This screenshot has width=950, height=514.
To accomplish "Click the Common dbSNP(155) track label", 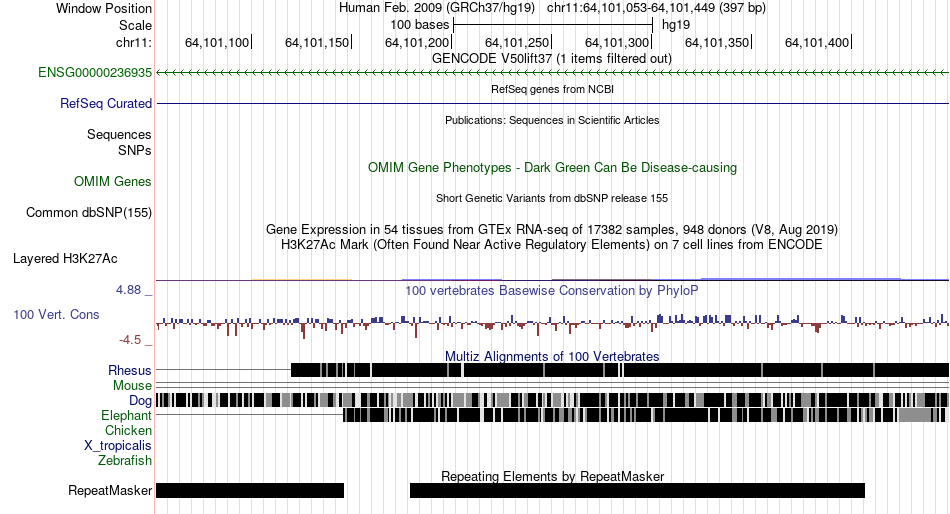I will pyautogui.click(x=89, y=212).
